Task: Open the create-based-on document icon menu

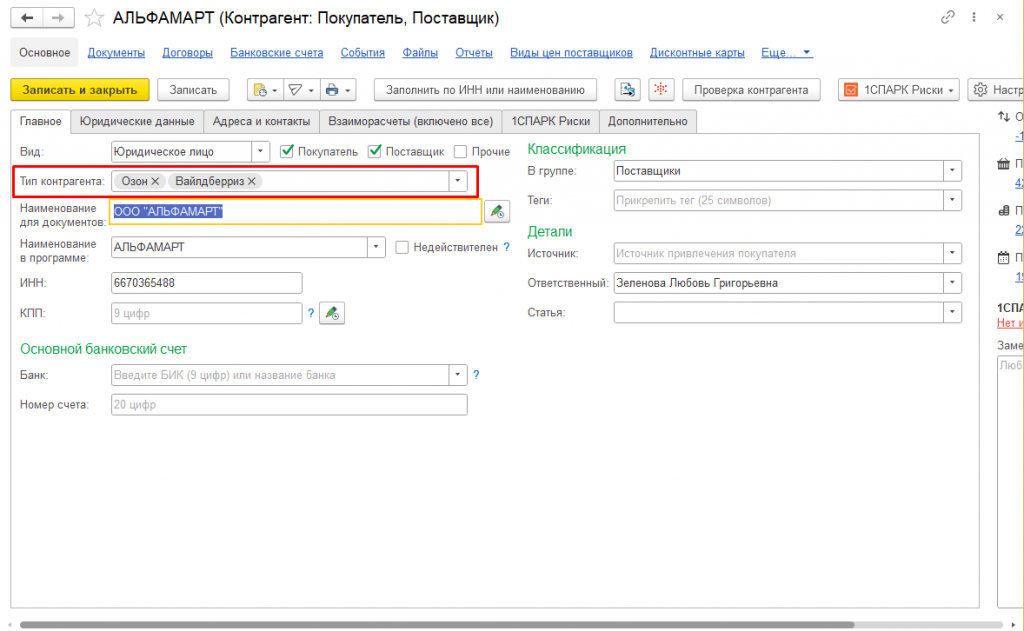Action: tap(265, 90)
